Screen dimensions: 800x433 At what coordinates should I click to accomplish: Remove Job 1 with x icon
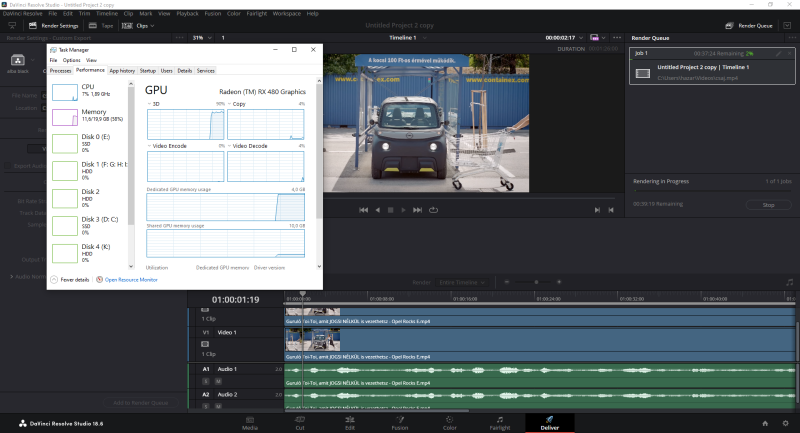(789, 53)
